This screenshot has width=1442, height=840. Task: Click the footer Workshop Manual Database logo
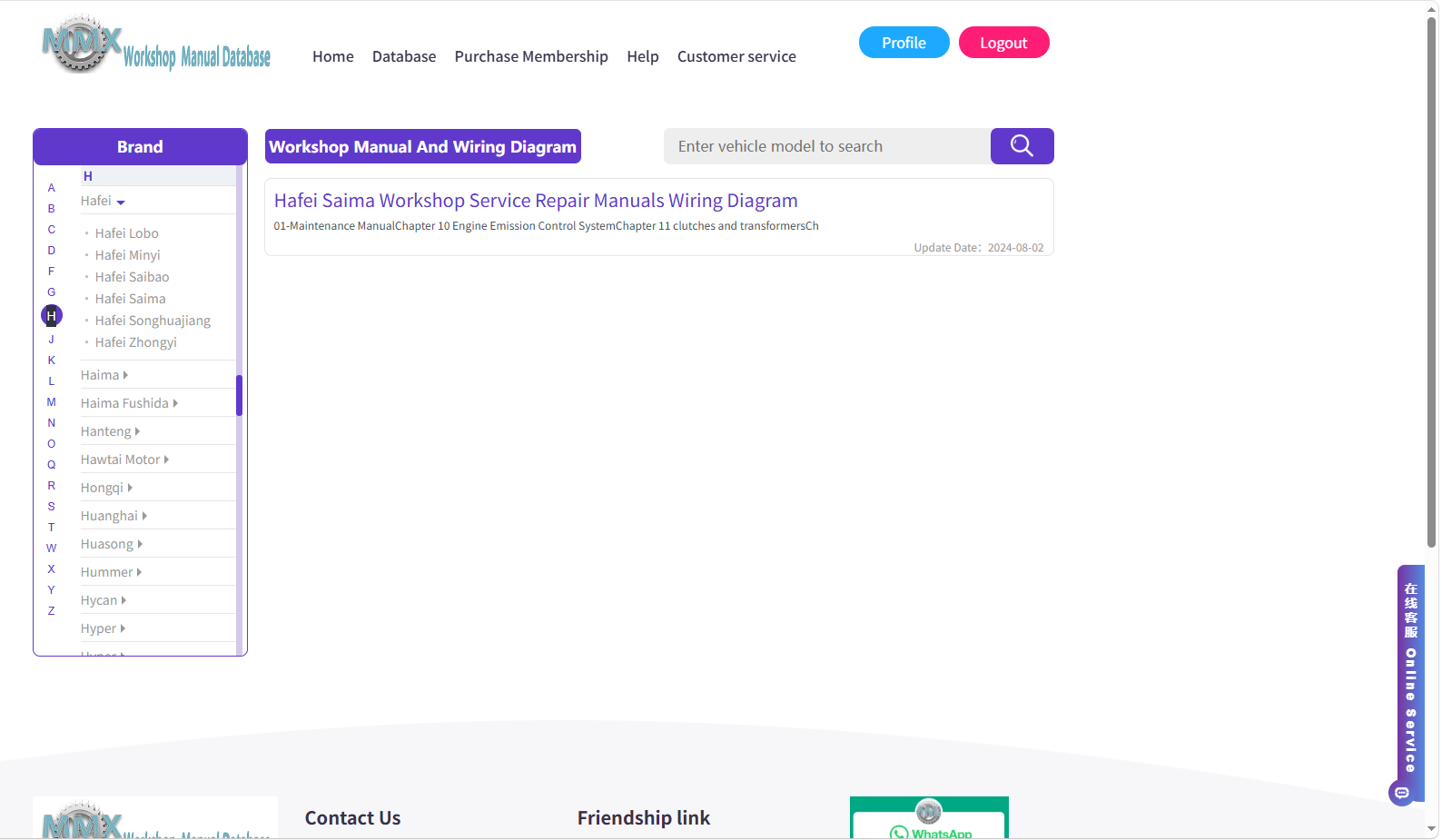click(155, 818)
